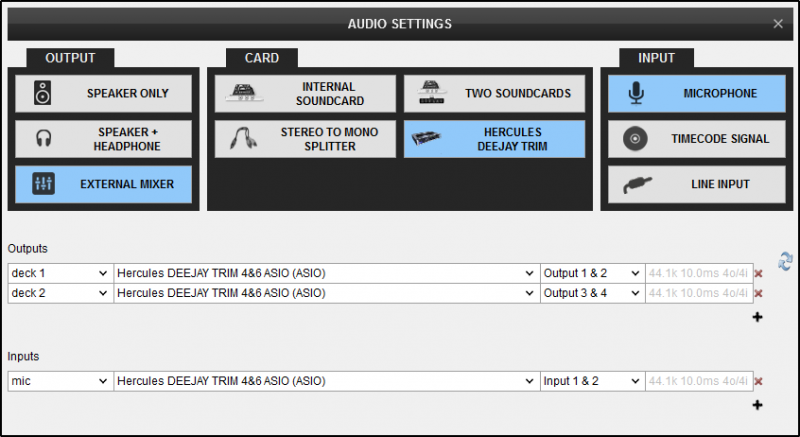The image size is (800, 437).
Task: Open the deck 1 source dropdown
Action: tap(61, 273)
